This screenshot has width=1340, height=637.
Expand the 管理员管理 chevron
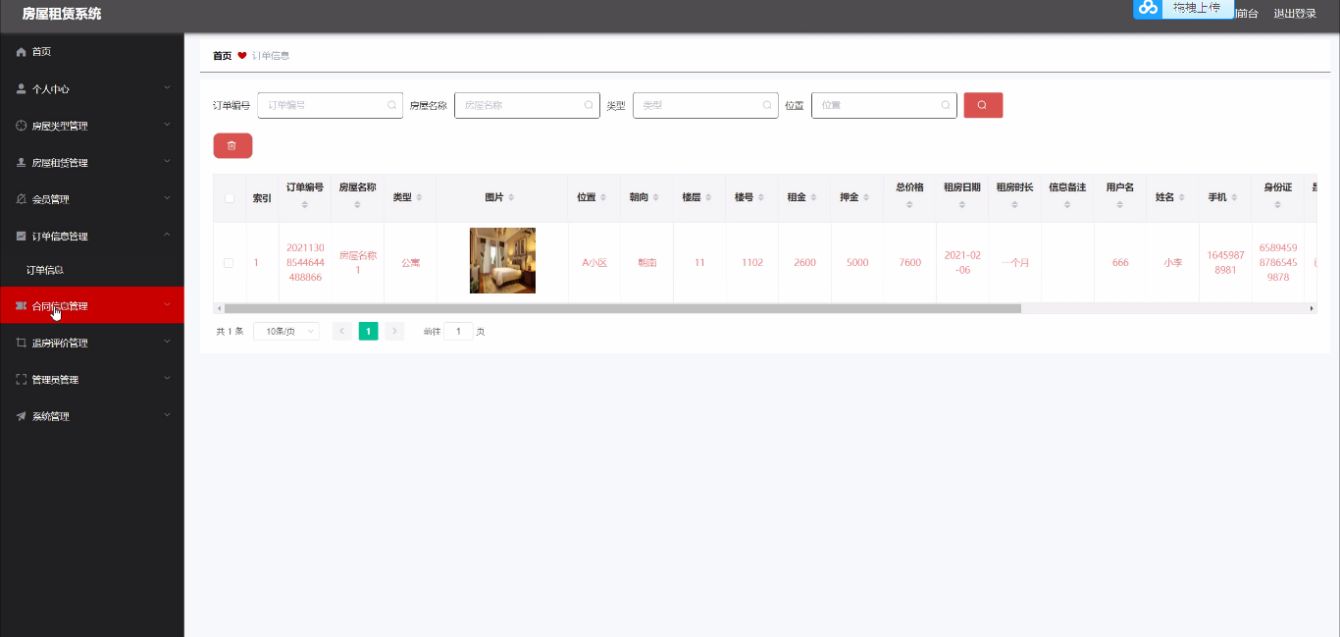[x=168, y=380]
